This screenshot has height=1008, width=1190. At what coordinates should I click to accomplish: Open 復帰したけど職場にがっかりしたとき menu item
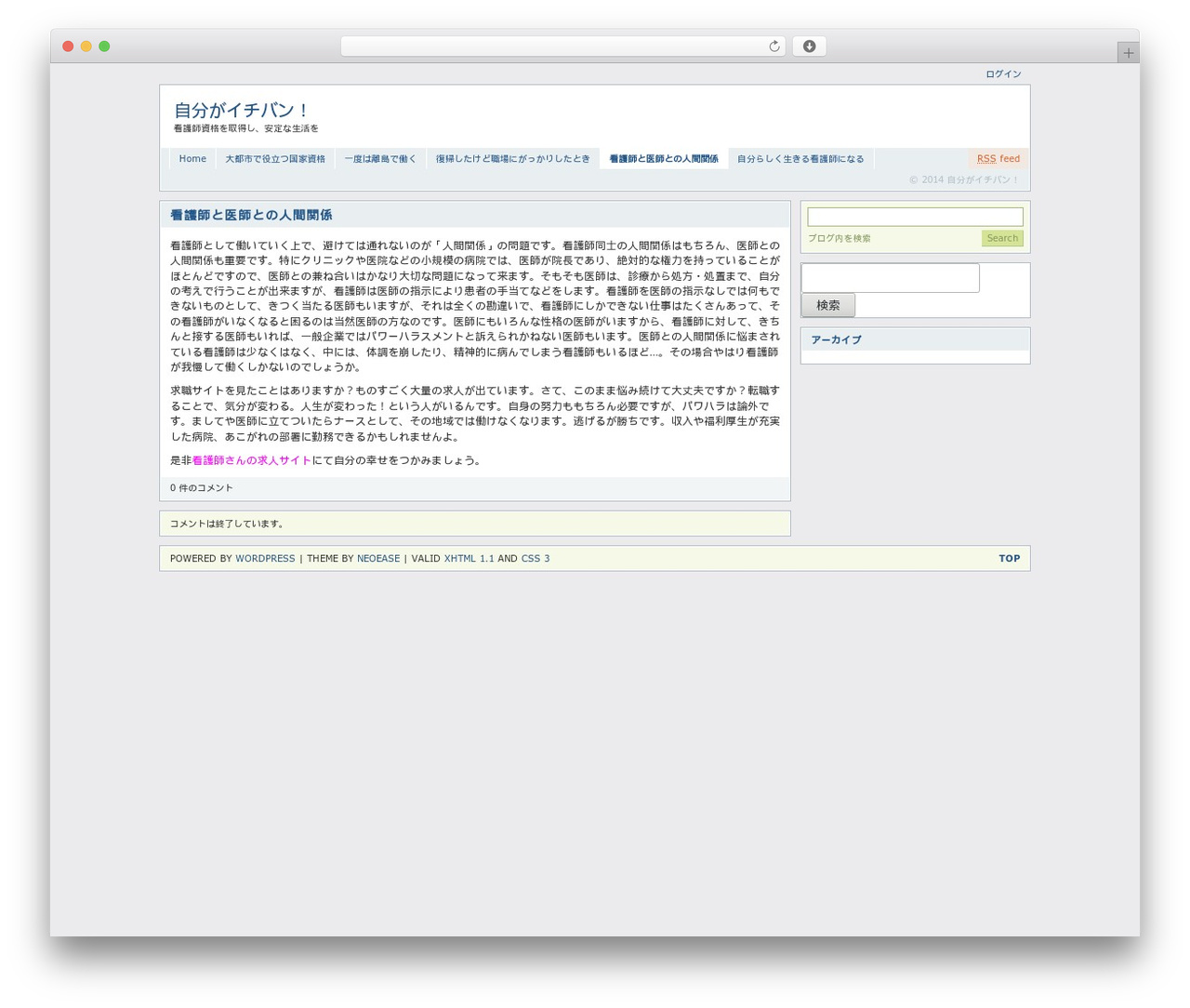click(x=513, y=159)
